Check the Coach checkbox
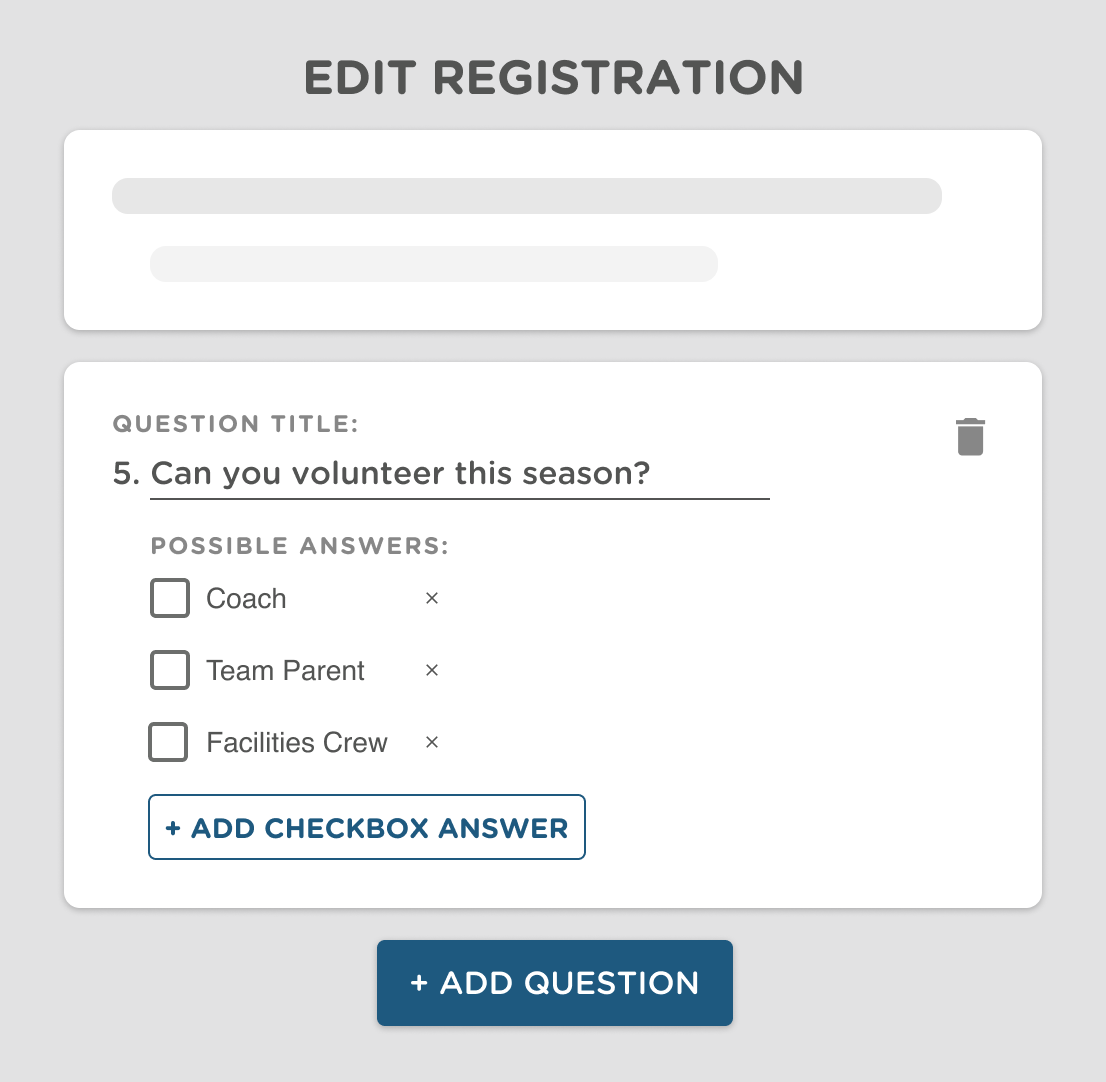1106x1082 pixels. pyautogui.click(x=169, y=598)
